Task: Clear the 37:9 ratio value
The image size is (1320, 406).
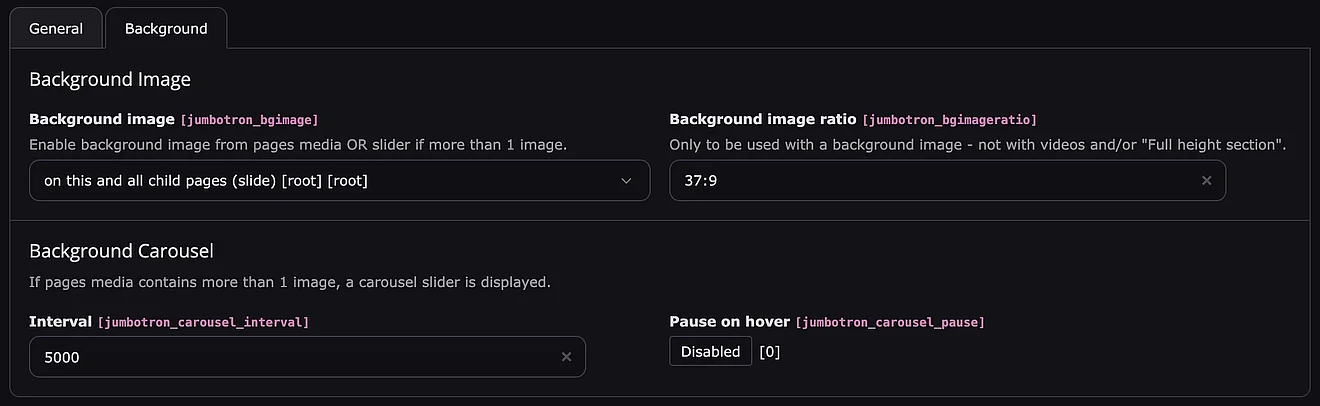Action: point(1206,181)
